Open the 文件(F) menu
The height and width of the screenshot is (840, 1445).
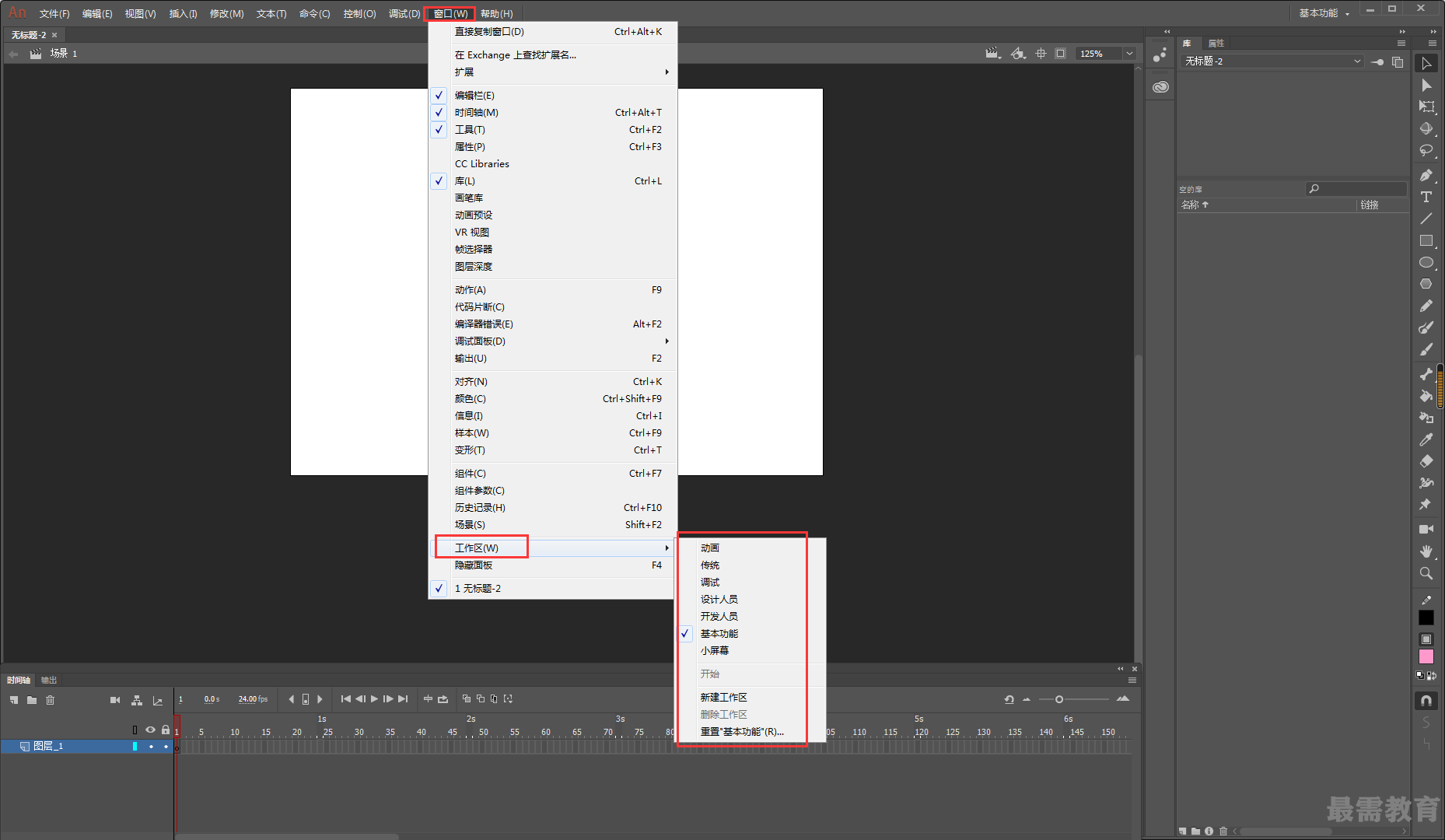tap(54, 13)
